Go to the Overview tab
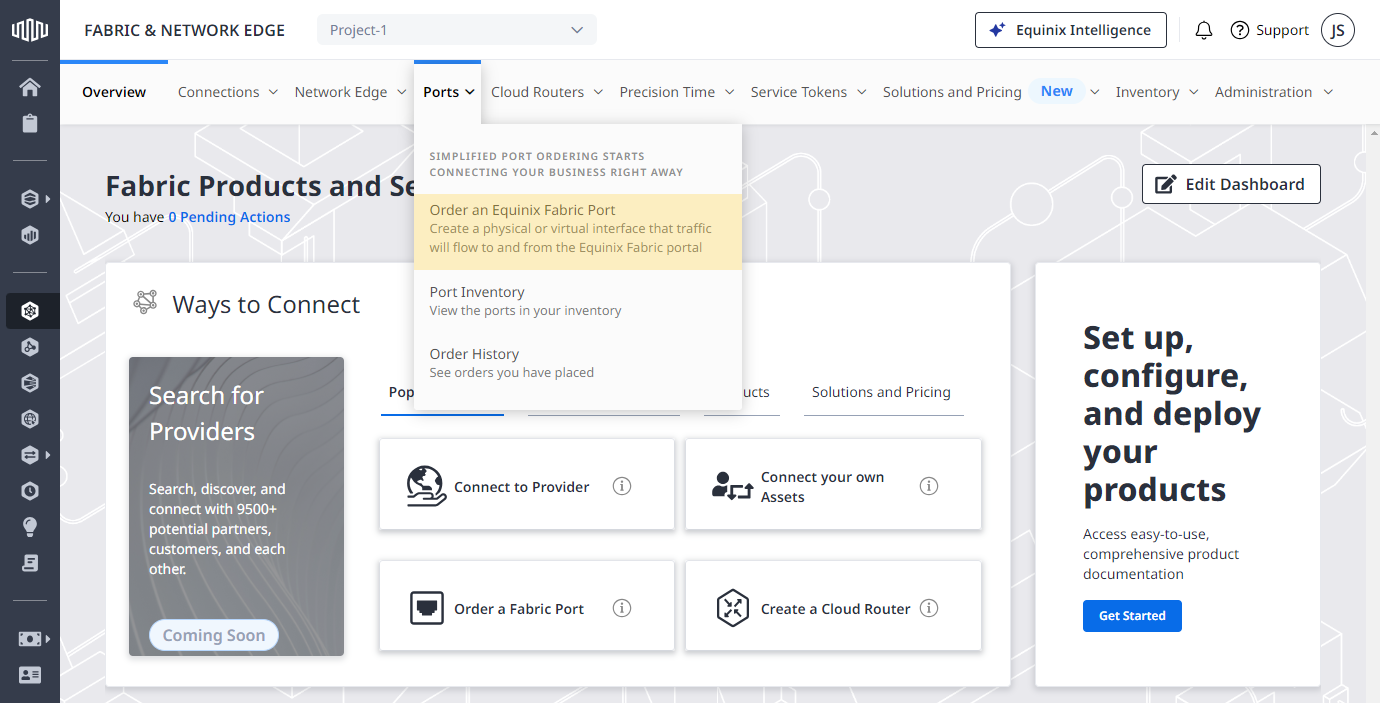1380x703 pixels. [x=114, y=92]
